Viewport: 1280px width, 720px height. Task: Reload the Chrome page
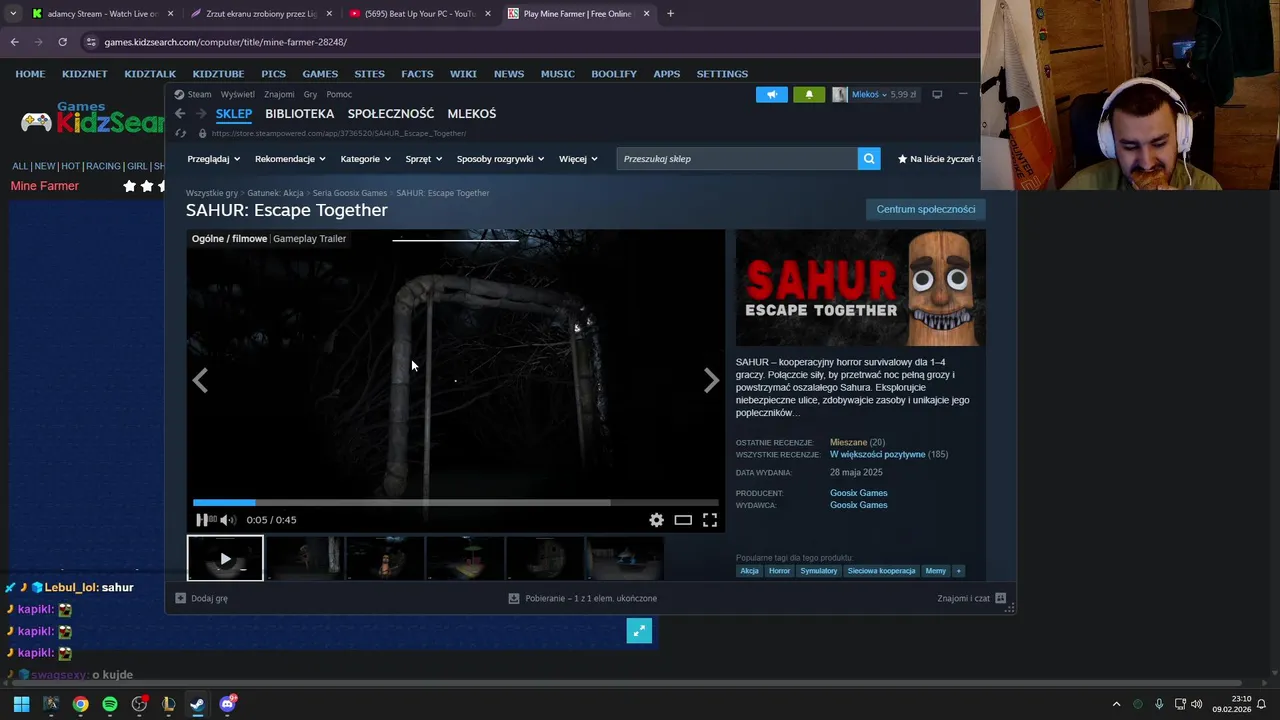tap(62, 42)
